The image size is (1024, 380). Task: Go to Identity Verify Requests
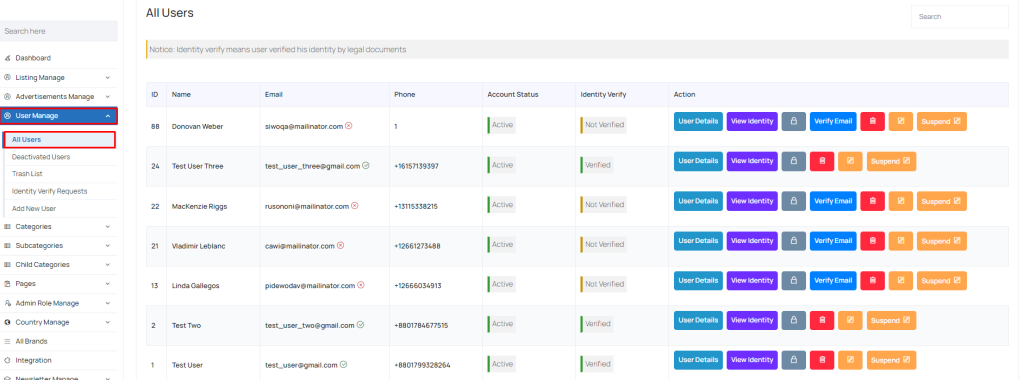(50, 191)
